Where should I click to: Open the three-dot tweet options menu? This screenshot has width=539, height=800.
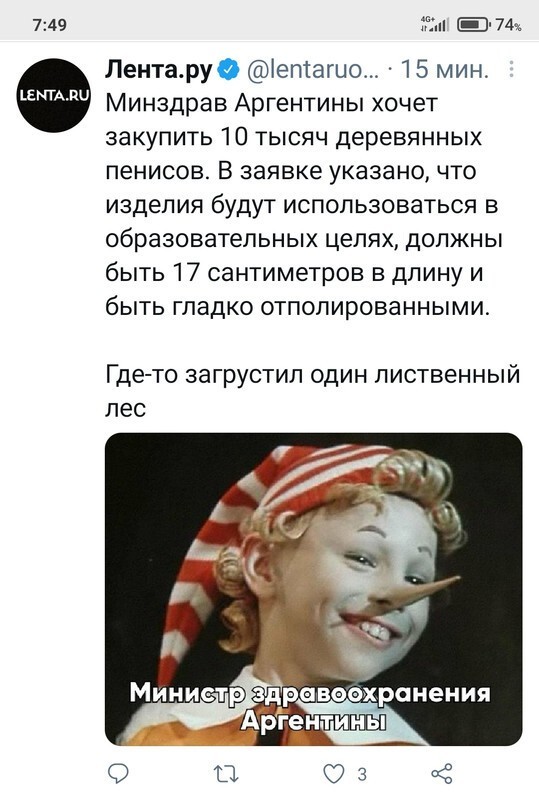click(511, 69)
